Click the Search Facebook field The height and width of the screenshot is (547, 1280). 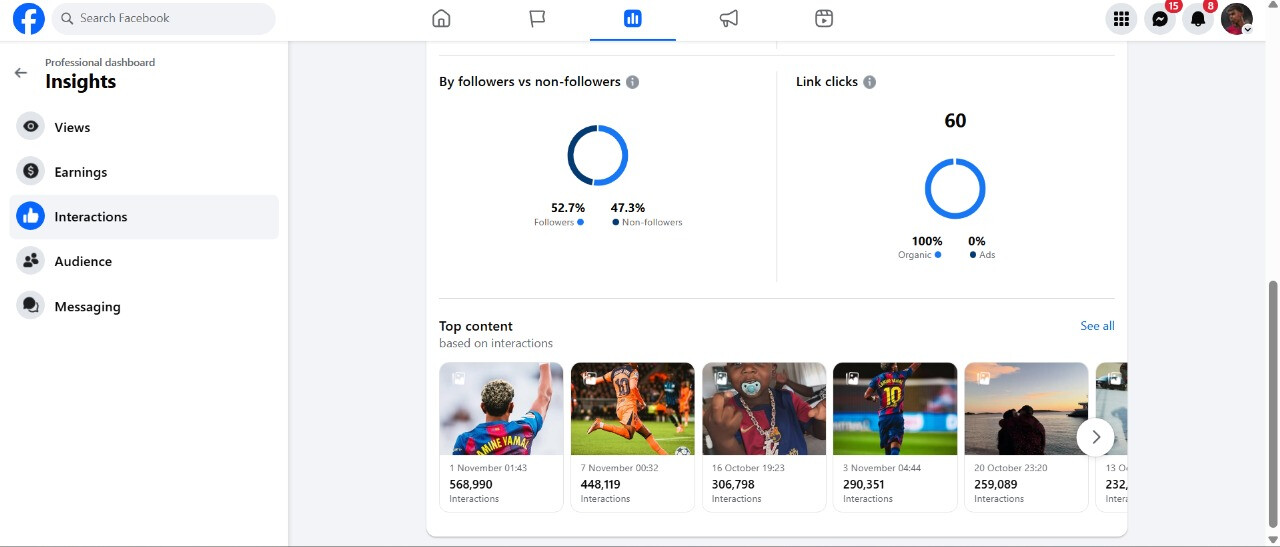165,18
